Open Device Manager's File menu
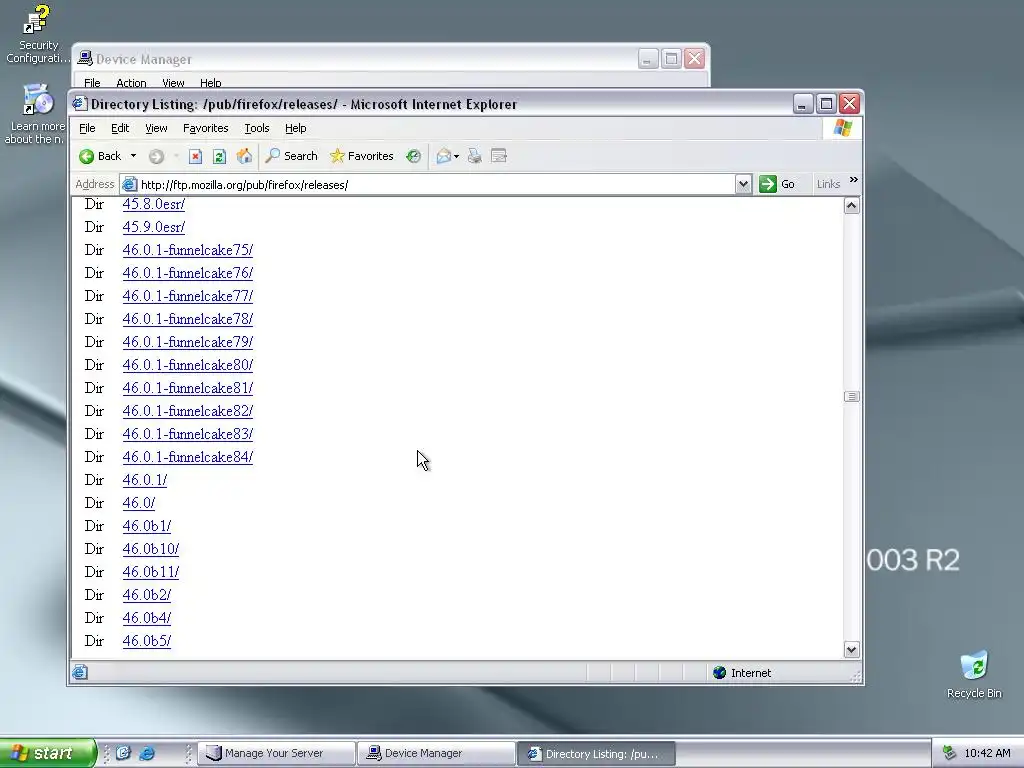 tap(92, 83)
